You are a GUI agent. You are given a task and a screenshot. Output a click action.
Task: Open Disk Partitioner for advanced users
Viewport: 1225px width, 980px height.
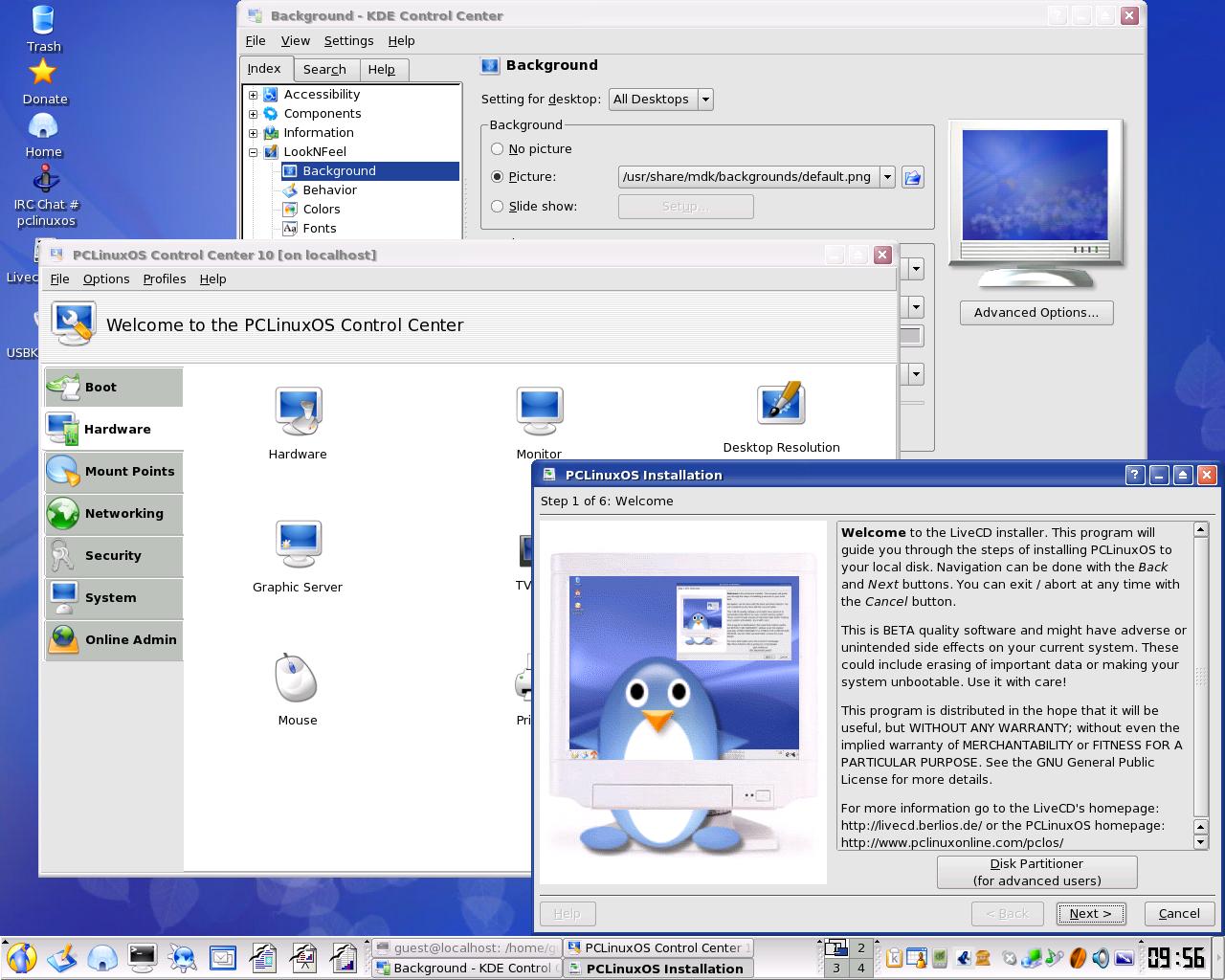click(x=1036, y=872)
